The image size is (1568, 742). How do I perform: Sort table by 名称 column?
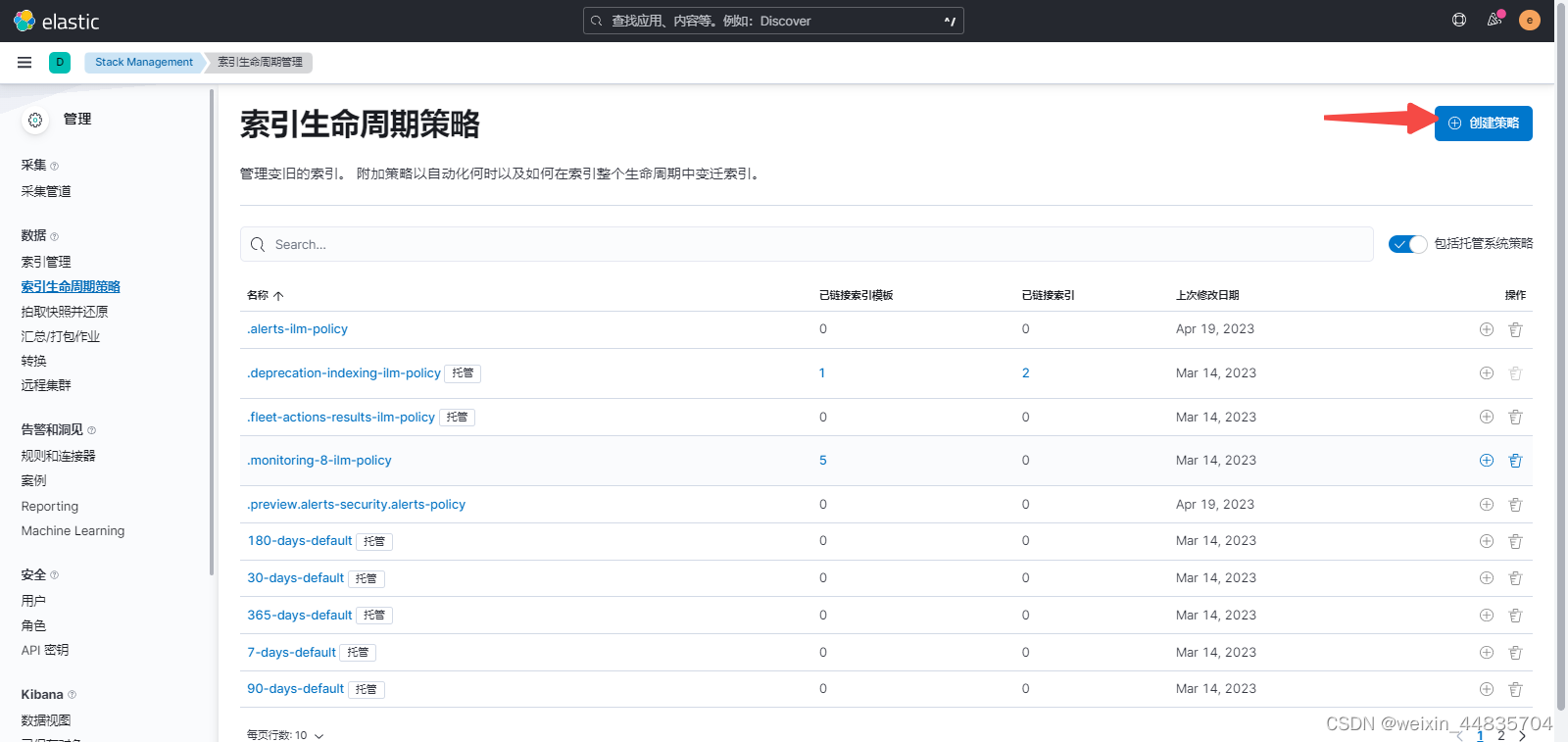point(265,295)
